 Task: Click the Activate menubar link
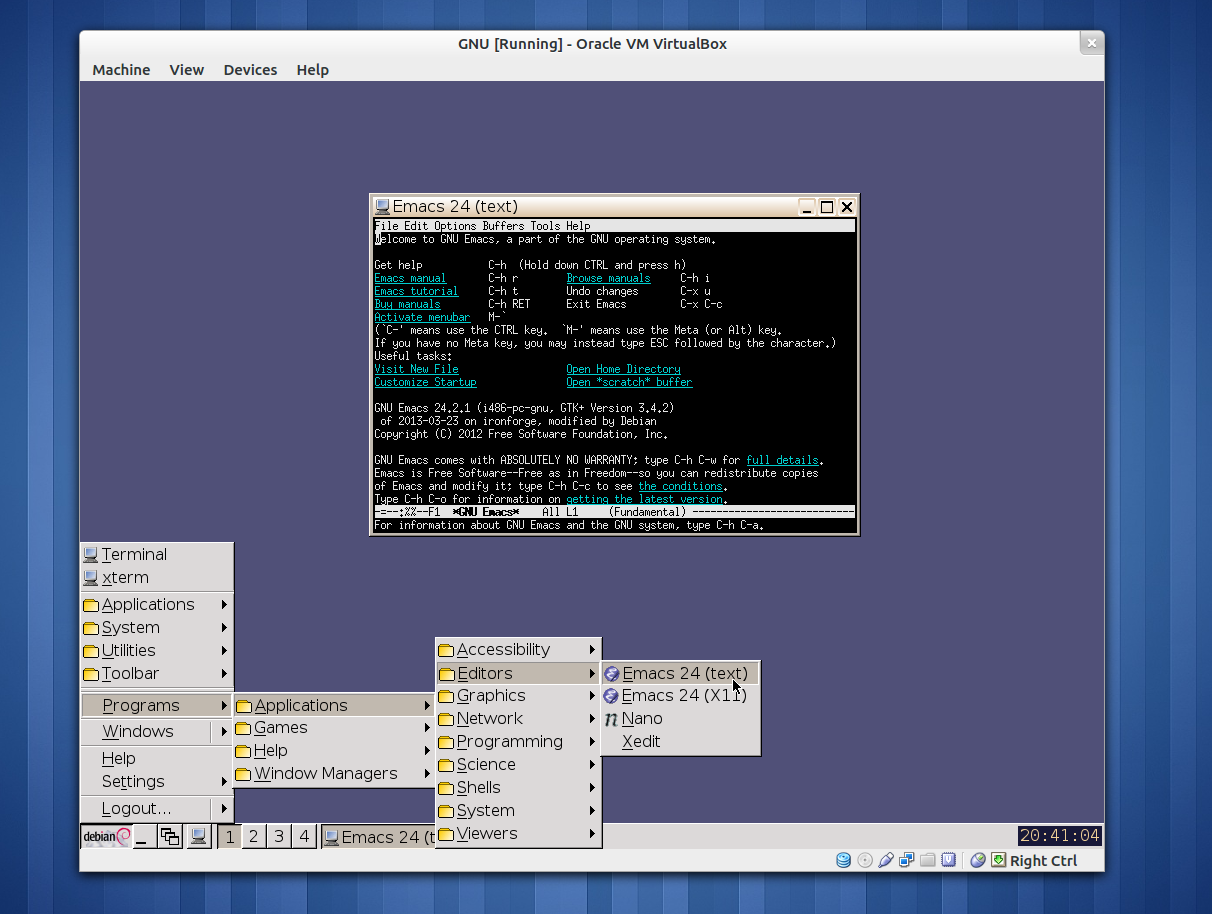422,317
